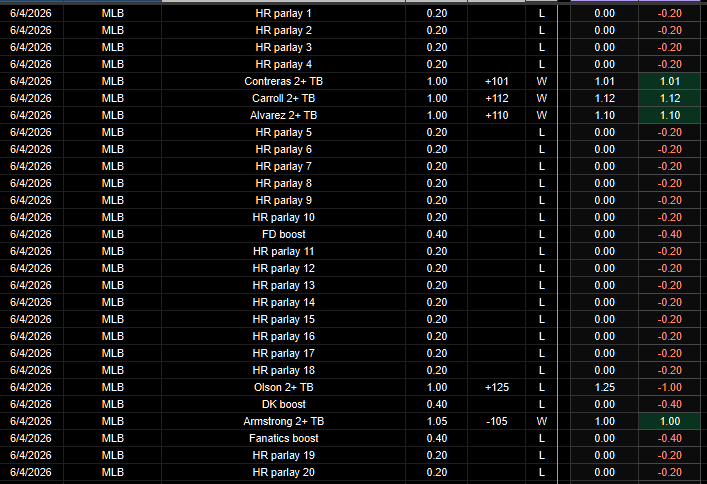Image resolution: width=707 pixels, height=484 pixels.
Task: Click the +125 odds cell
Action: pyautogui.click(x=496, y=387)
